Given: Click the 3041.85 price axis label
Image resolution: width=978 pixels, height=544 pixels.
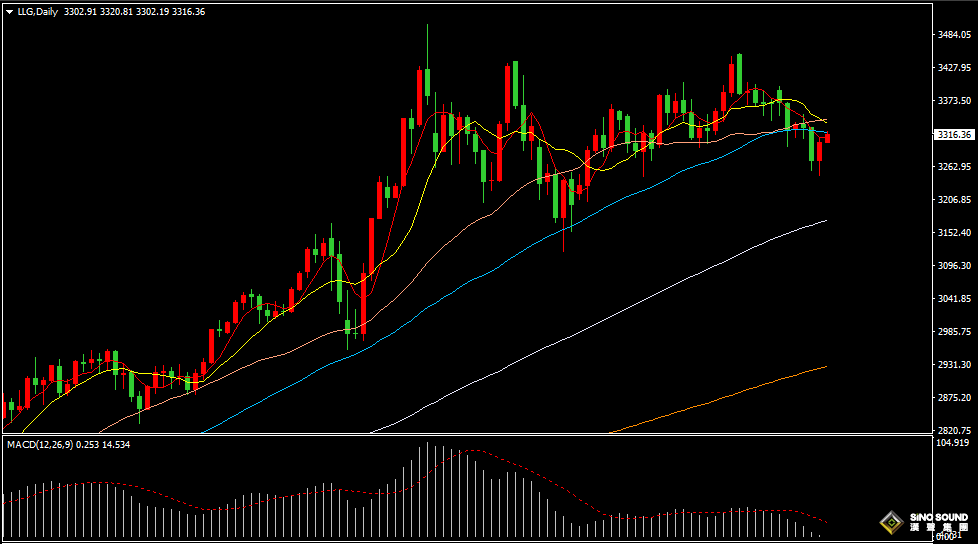Looking at the screenshot, I should 954,299.
